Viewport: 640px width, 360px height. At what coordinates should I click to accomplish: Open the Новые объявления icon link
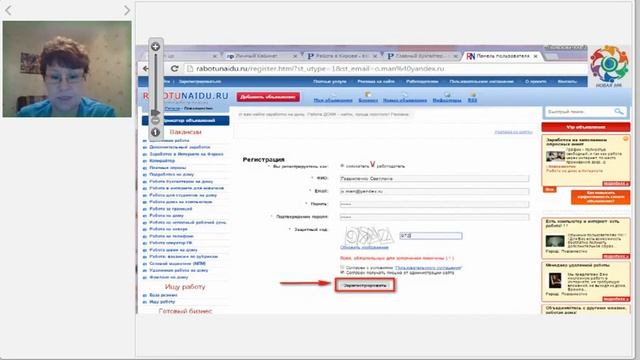click(404, 97)
